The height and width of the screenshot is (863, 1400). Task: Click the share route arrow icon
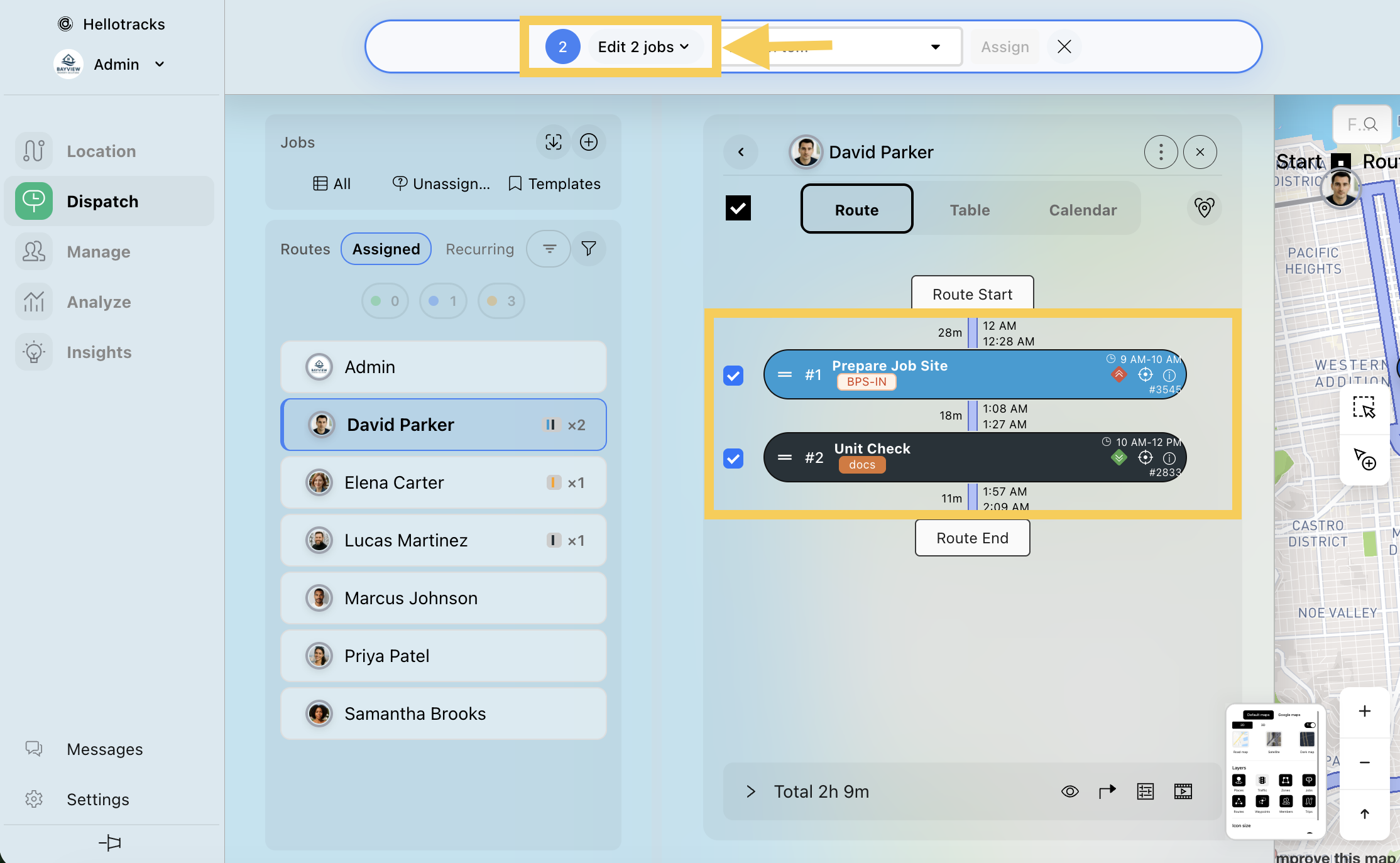click(1107, 791)
